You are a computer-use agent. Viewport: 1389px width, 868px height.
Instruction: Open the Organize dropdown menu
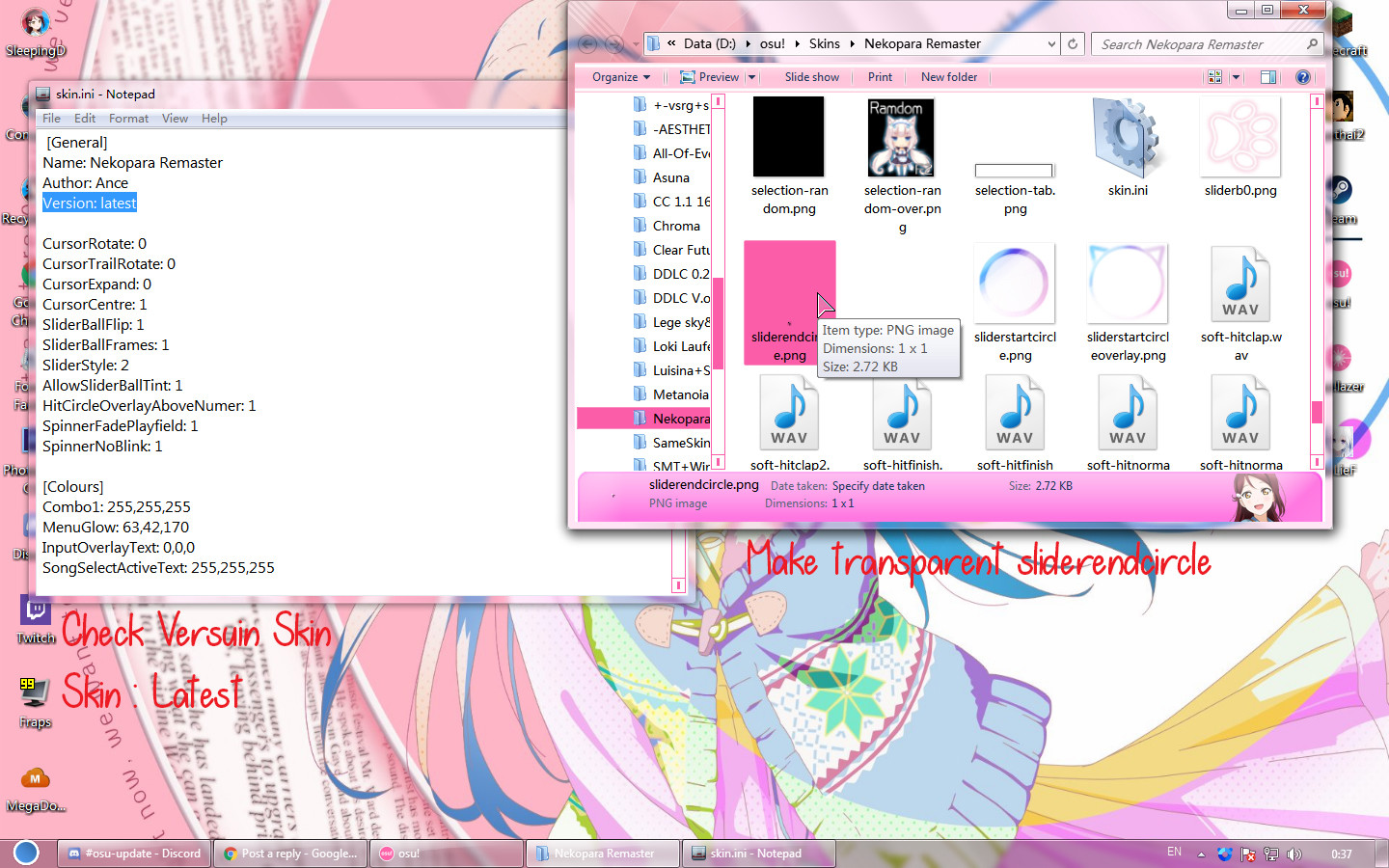tap(620, 77)
